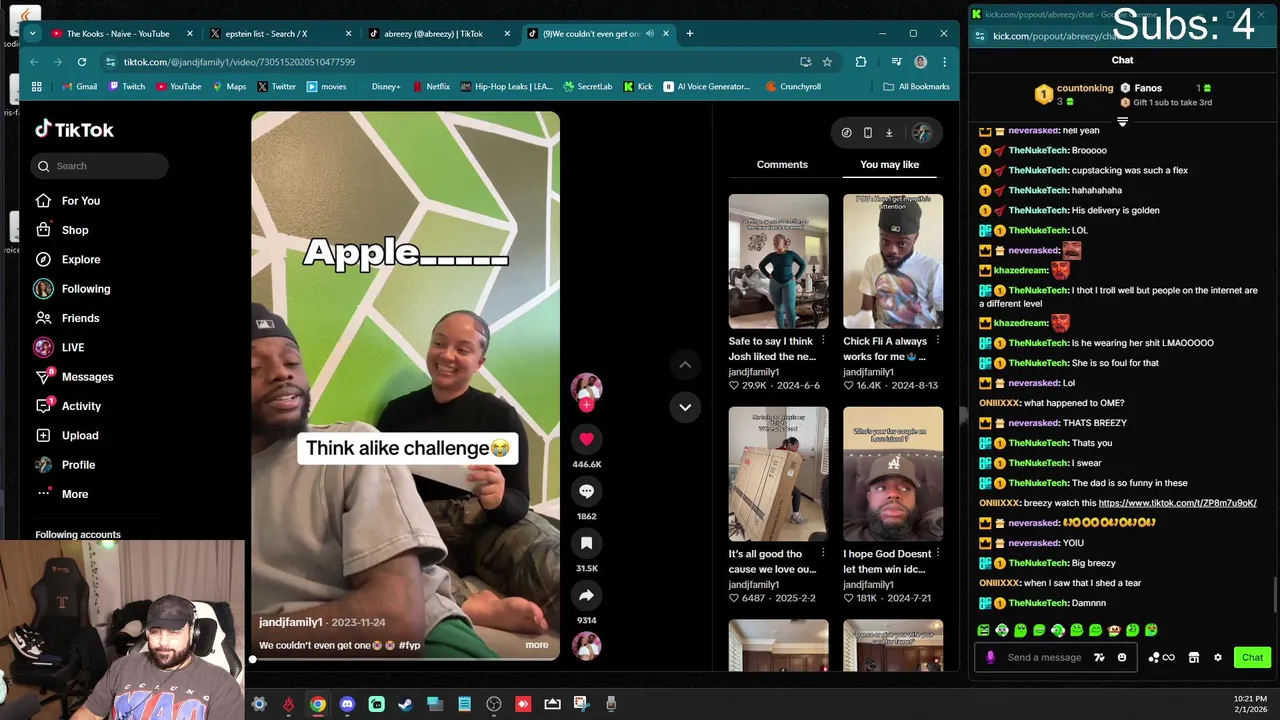The width and height of the screenshot is (1280, 720).
Task: Open the Activity inbox
Action: click(x=68, y=406)
